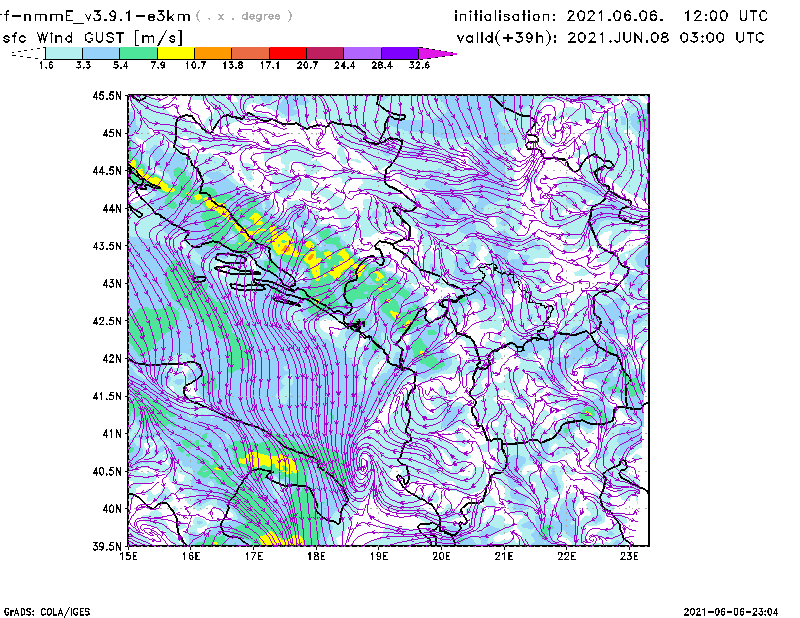The width and height of the screenshot is (800, 618).
Task: Click the legend value 1.6
Action: (46, 65)
